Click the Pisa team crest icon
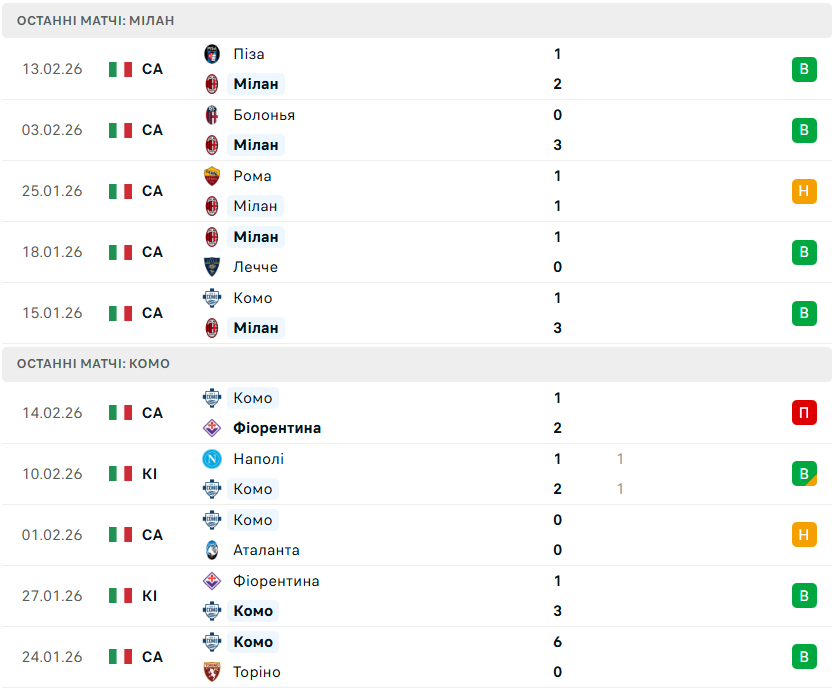Viewport: 835px width, 691px height. click(212, 54)
